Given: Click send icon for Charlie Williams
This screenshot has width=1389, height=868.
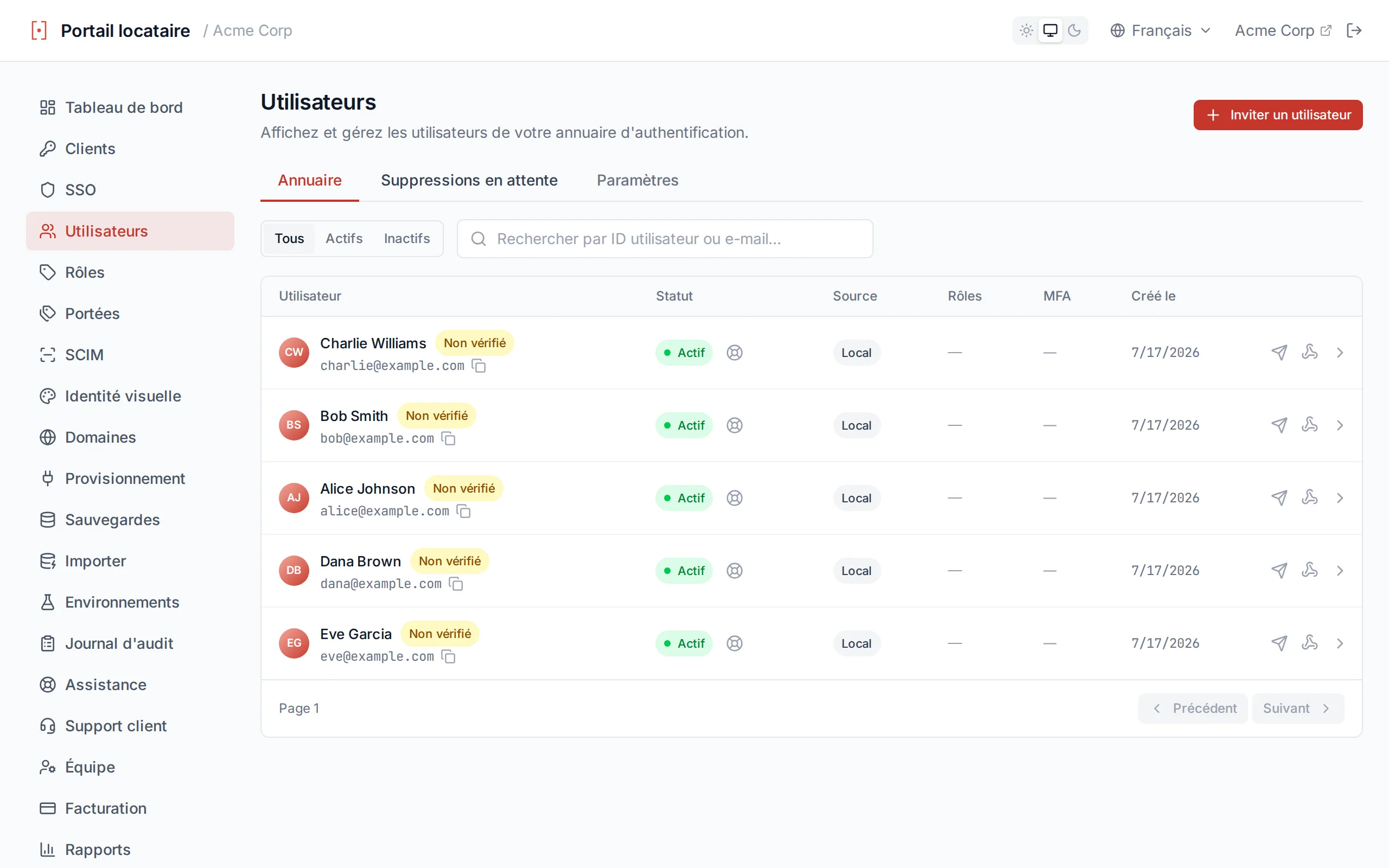Looking at the screenshot, I should click(1279, 353).
